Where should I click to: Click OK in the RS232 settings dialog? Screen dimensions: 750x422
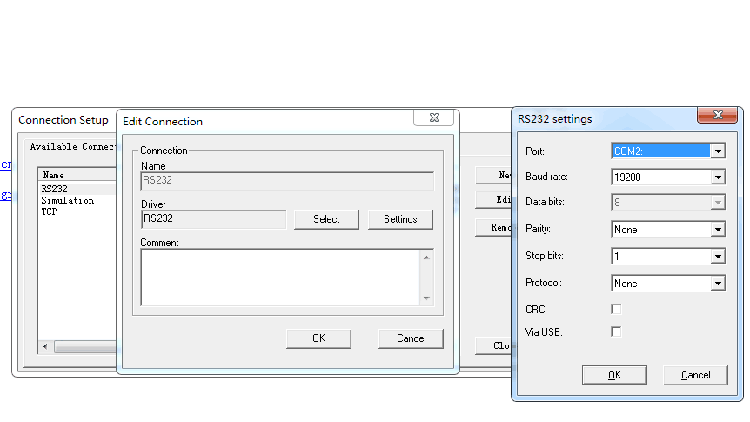[614, 375]
